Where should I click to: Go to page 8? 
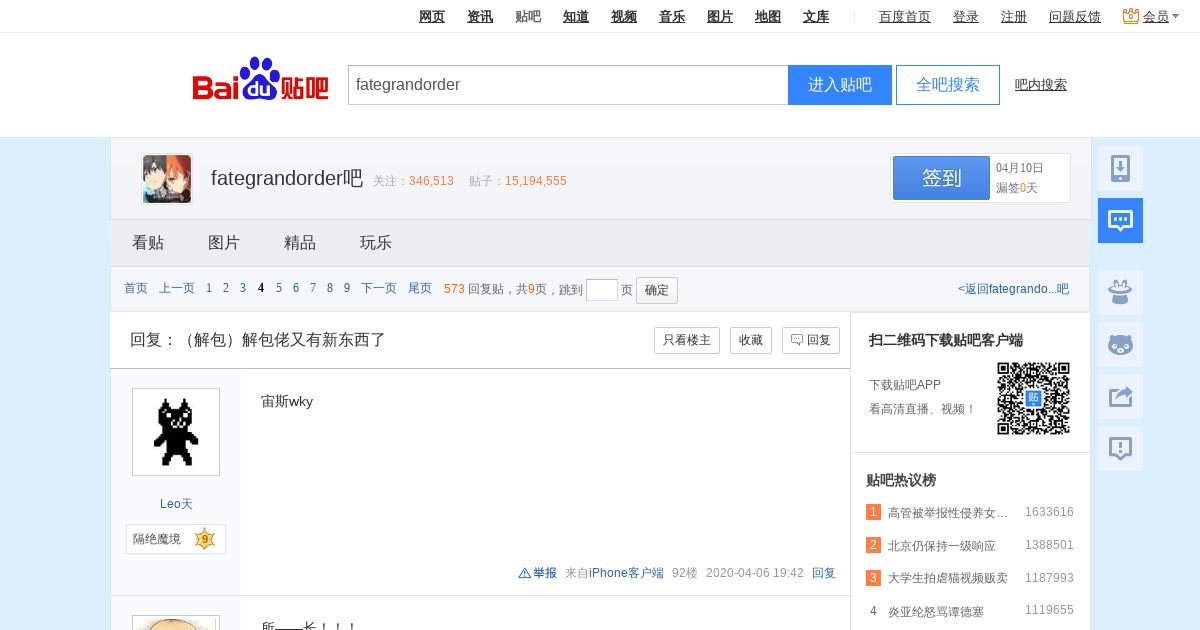point(330,289)
